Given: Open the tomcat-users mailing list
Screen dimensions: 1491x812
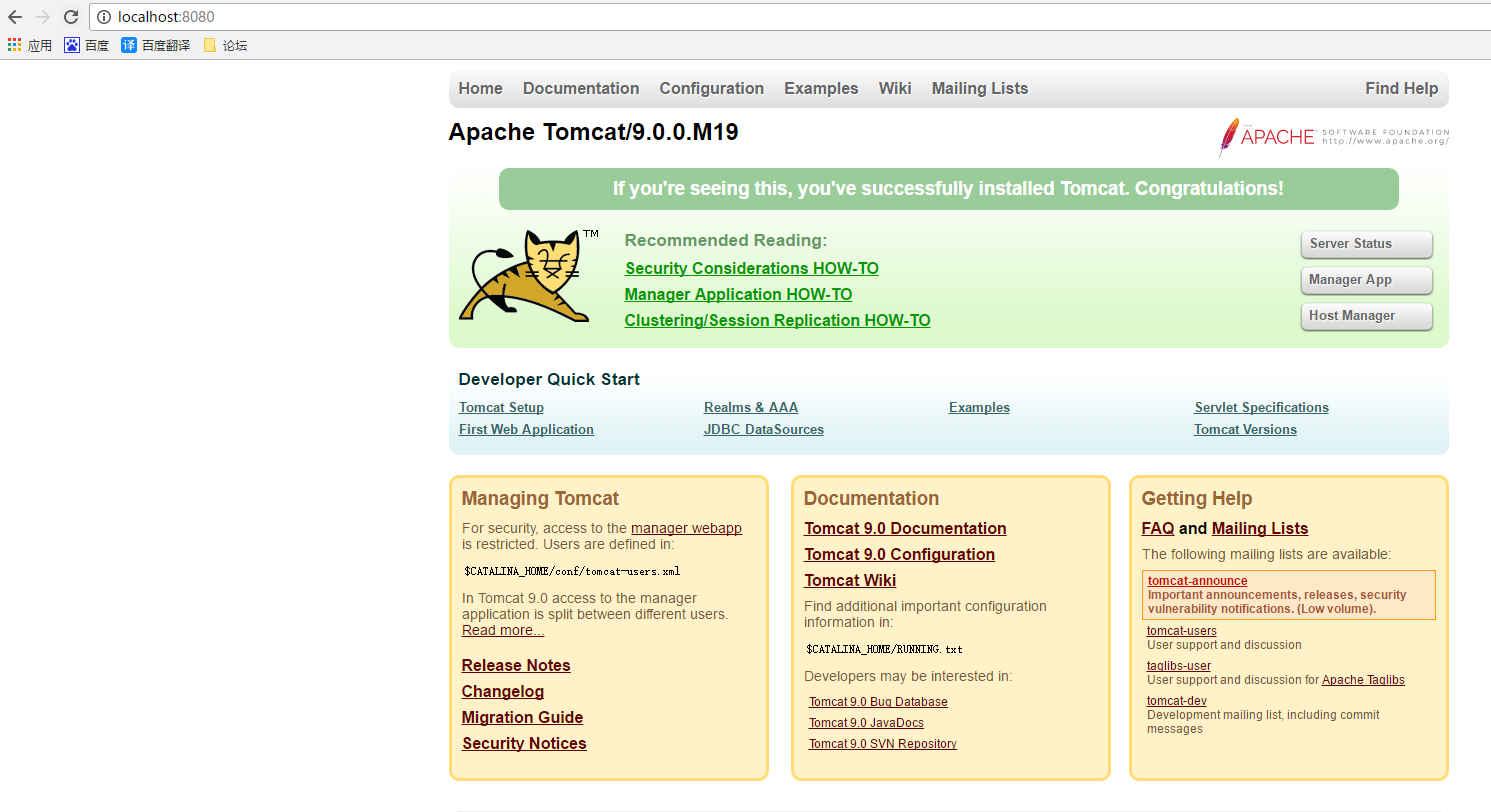Looking at the screenshot, I should [x=1182, y=631].
